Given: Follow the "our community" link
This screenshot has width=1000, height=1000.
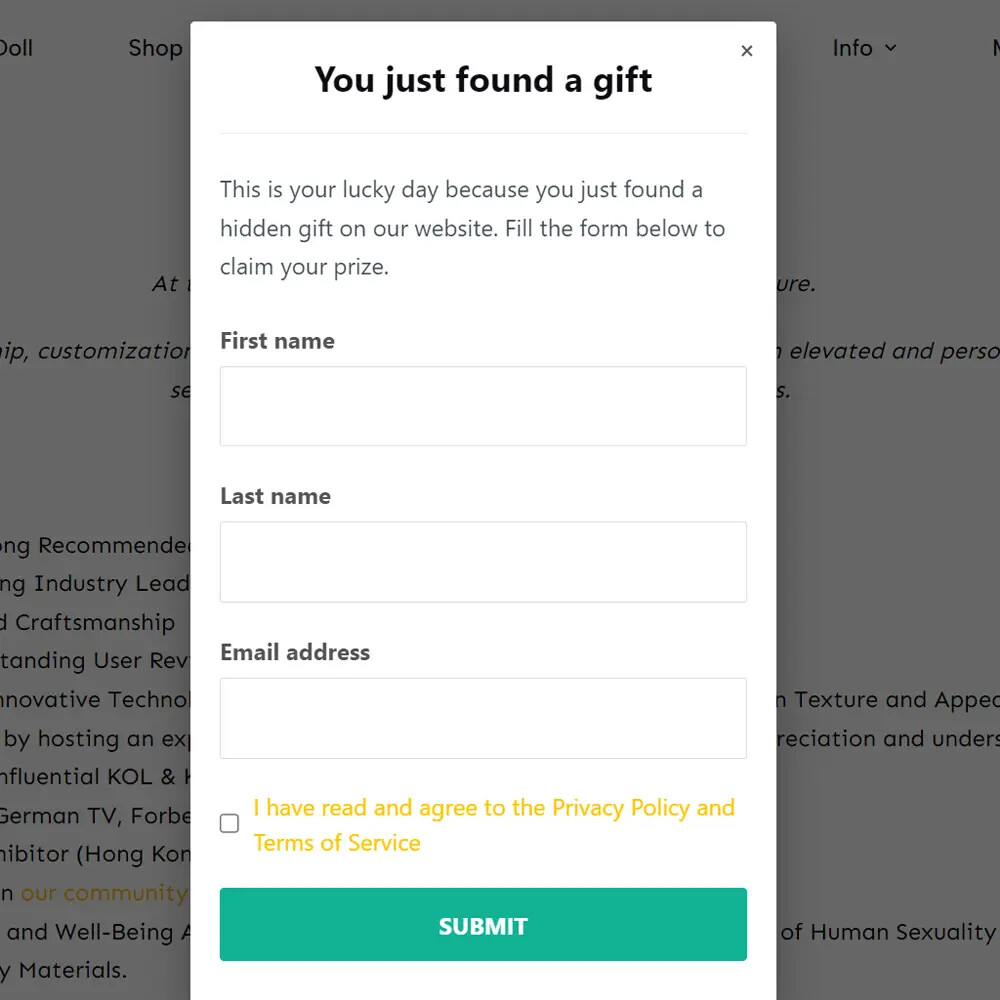Looking at the screenshot, I should tap(104, 892).
